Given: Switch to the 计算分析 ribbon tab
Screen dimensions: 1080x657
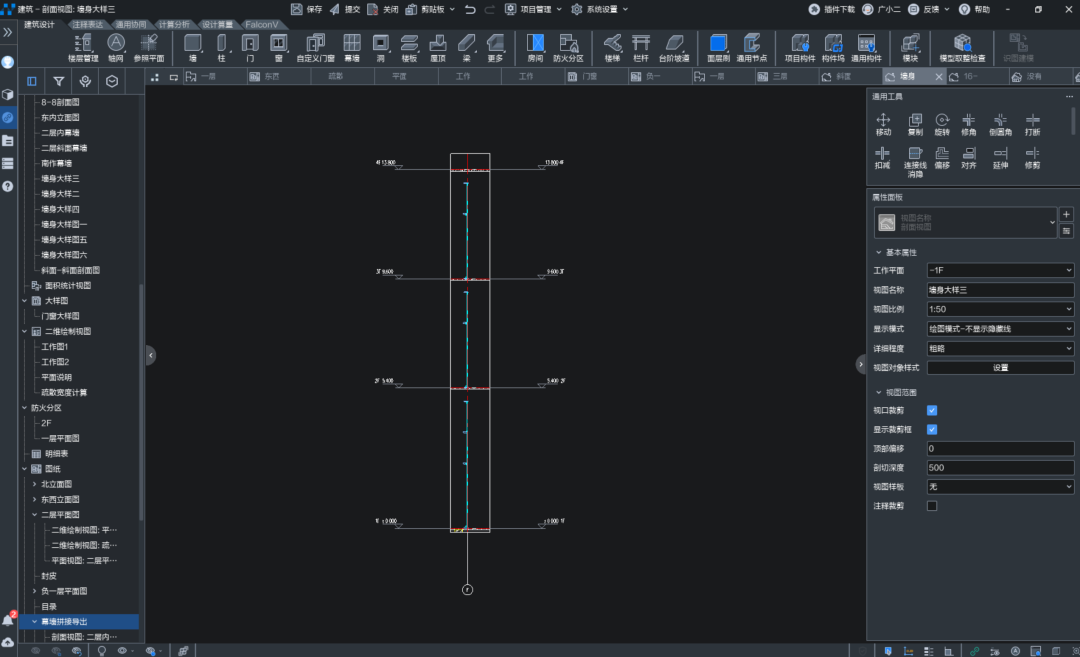Looking at the screenshot, I should pos(174,24).
